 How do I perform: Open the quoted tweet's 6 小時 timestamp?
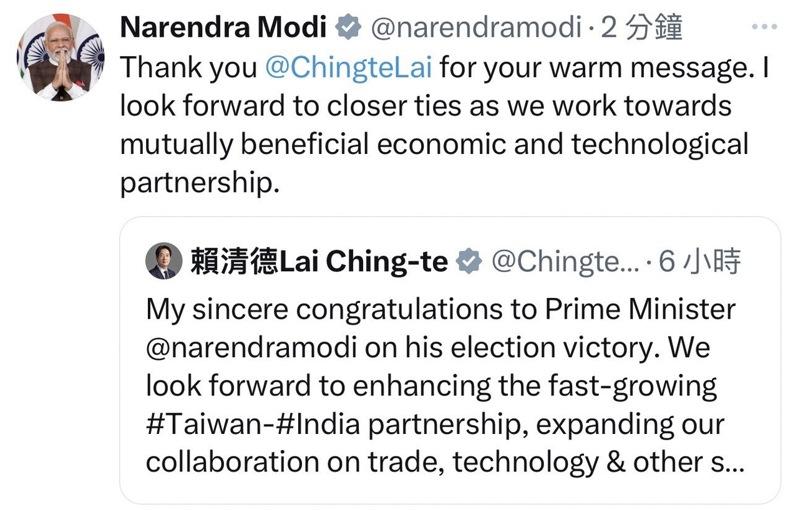pyautogui.click(x=700, y=262)
